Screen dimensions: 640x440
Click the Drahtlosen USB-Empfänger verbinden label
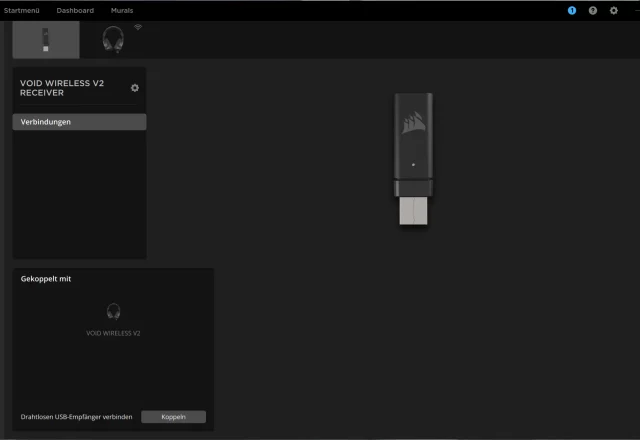76,416
